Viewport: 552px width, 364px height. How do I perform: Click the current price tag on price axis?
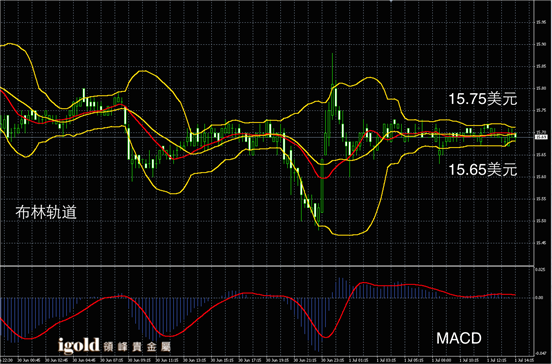541,137
